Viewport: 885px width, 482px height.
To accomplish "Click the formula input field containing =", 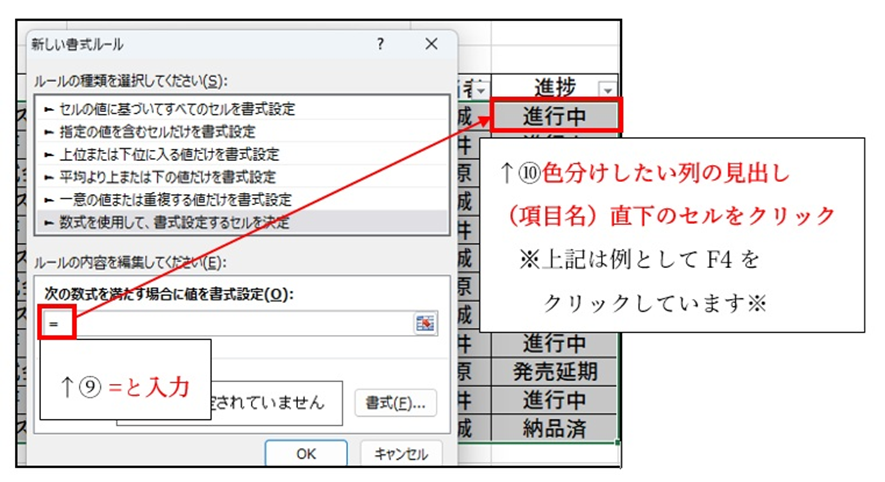I will click(x=230, y=323).
